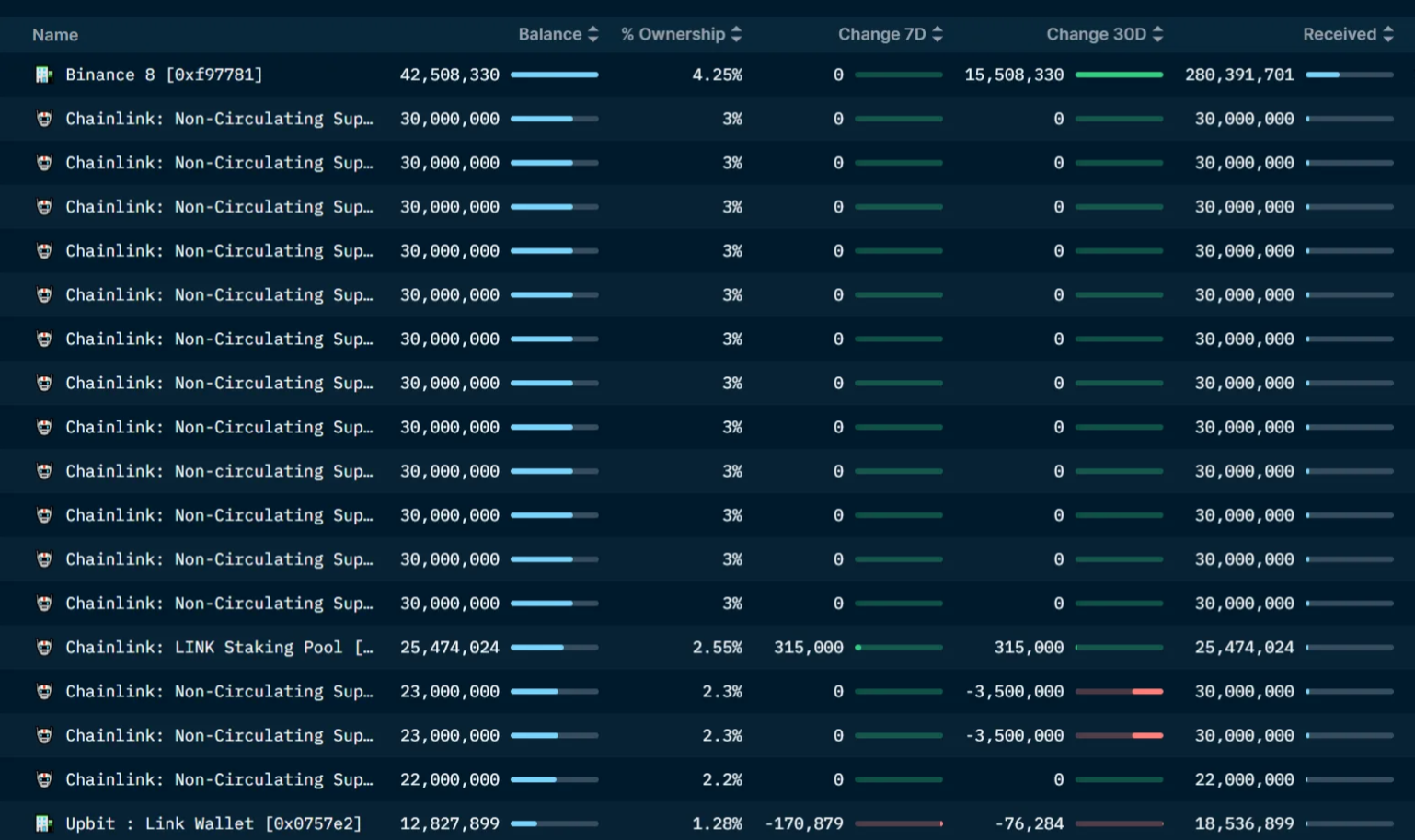
Task: Click the sort arrows beside Balance
Action: click(x=593, y=34)
